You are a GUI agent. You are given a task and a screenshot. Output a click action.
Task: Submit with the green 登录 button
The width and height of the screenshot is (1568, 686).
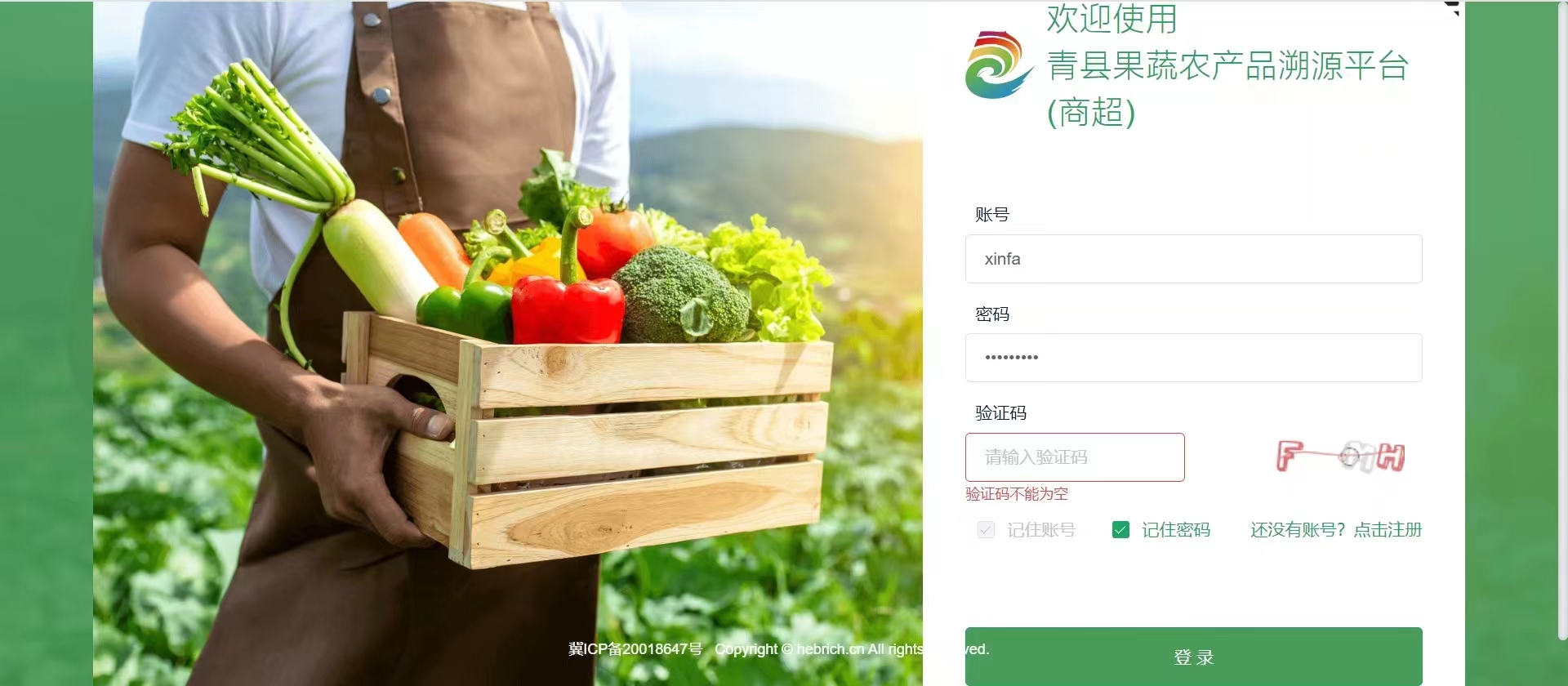click(1193, 657)
